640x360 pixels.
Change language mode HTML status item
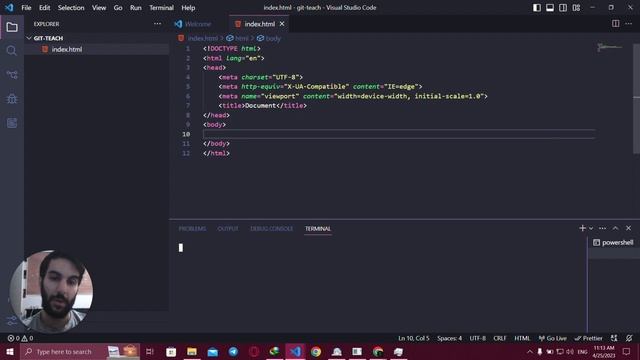(x=522, y=338)
